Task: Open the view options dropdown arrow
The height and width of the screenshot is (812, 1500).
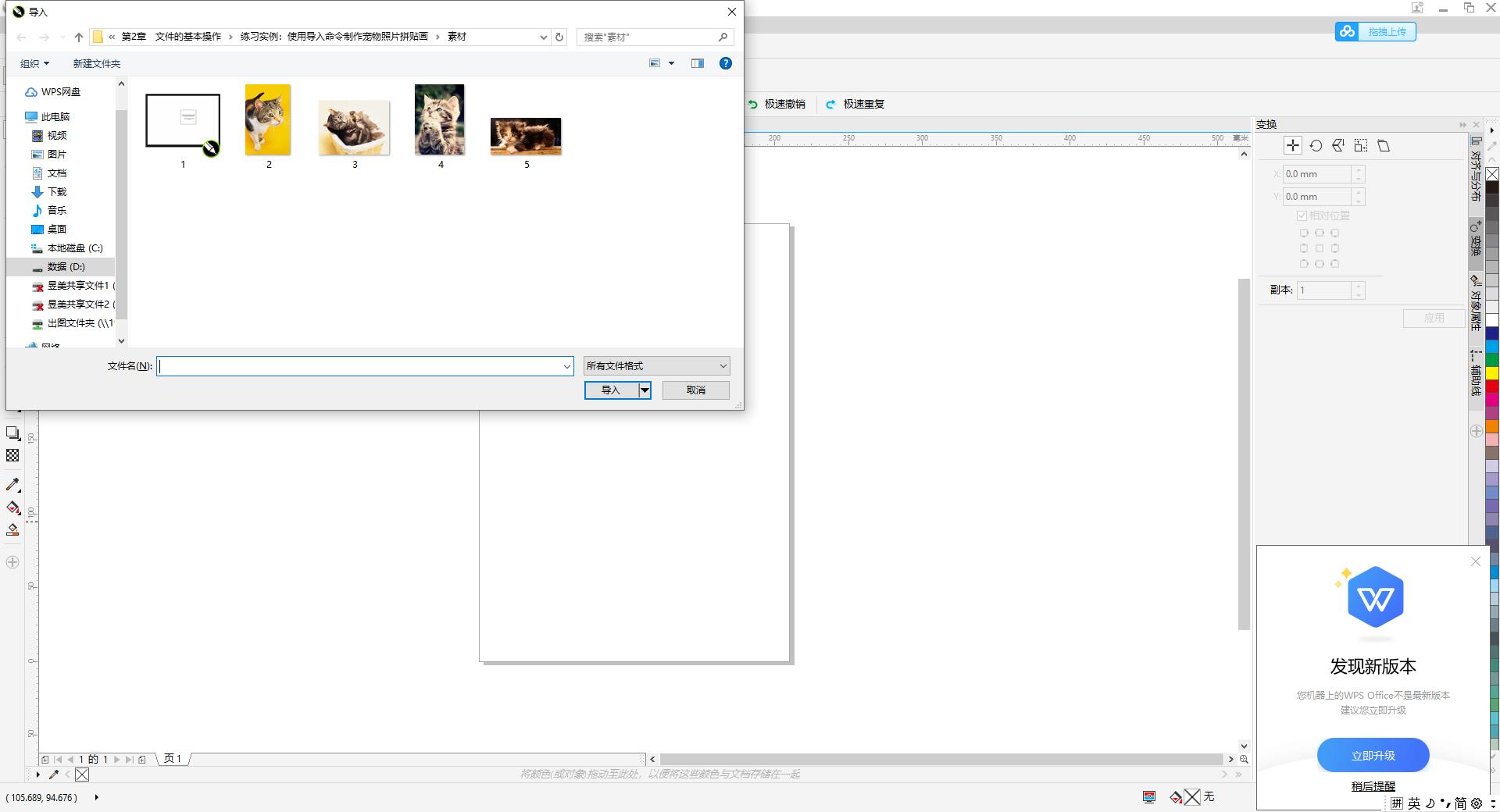Action: click(x=671, y=63)
